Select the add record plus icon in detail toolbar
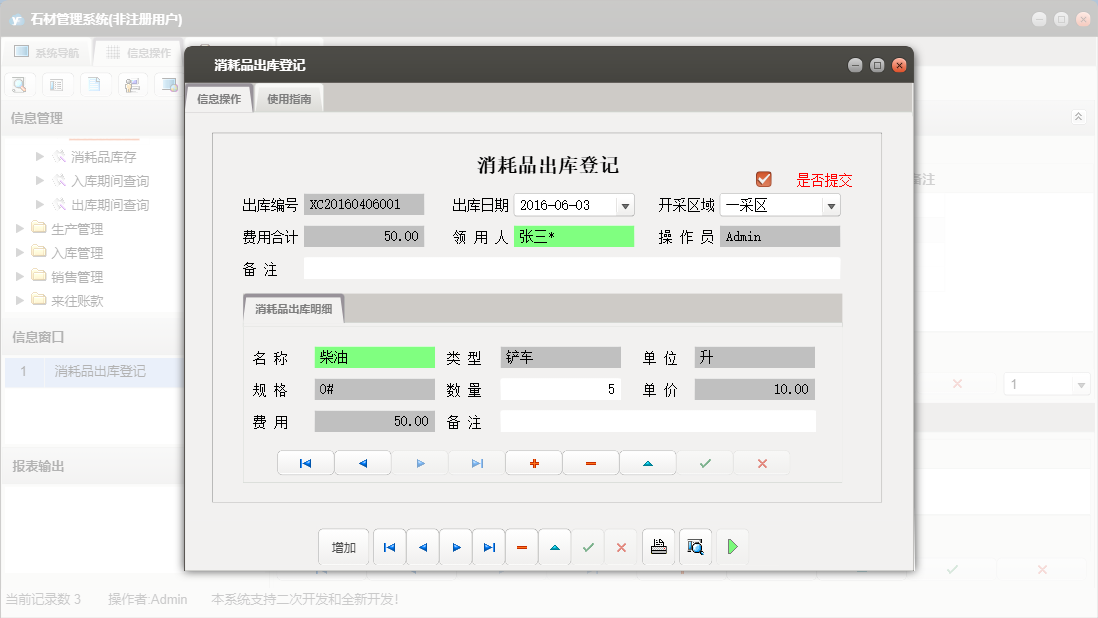The width and height of the screenshot is (1098, 618). [x=533, y=462]
